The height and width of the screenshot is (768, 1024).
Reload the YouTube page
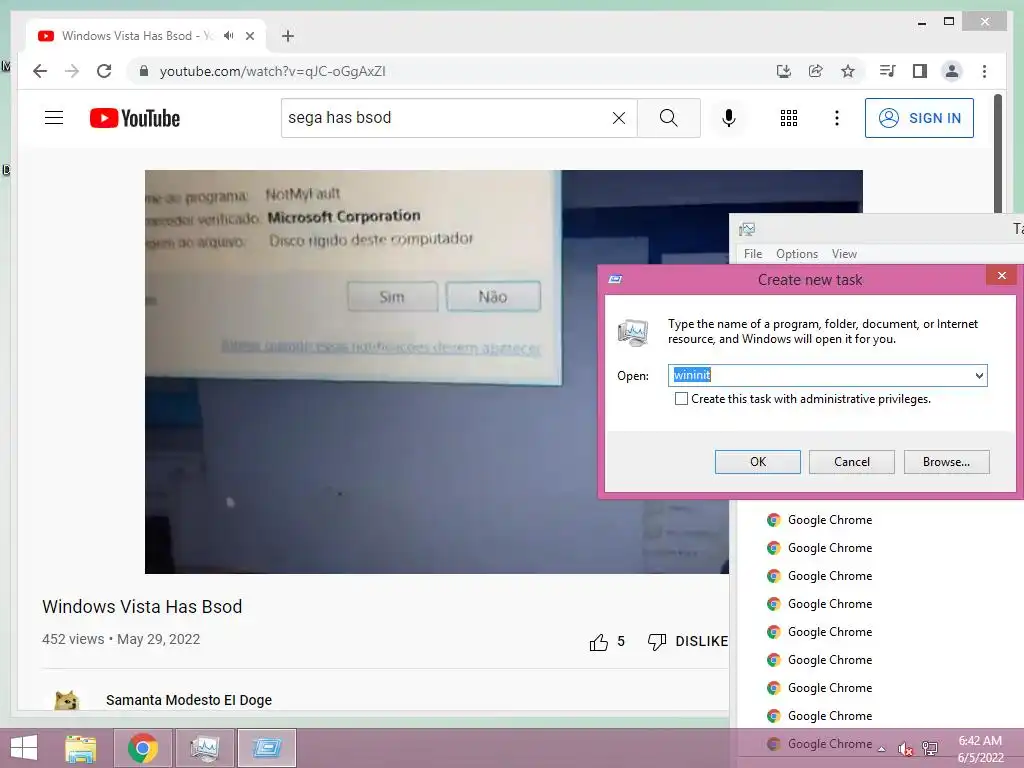[104, 71]
